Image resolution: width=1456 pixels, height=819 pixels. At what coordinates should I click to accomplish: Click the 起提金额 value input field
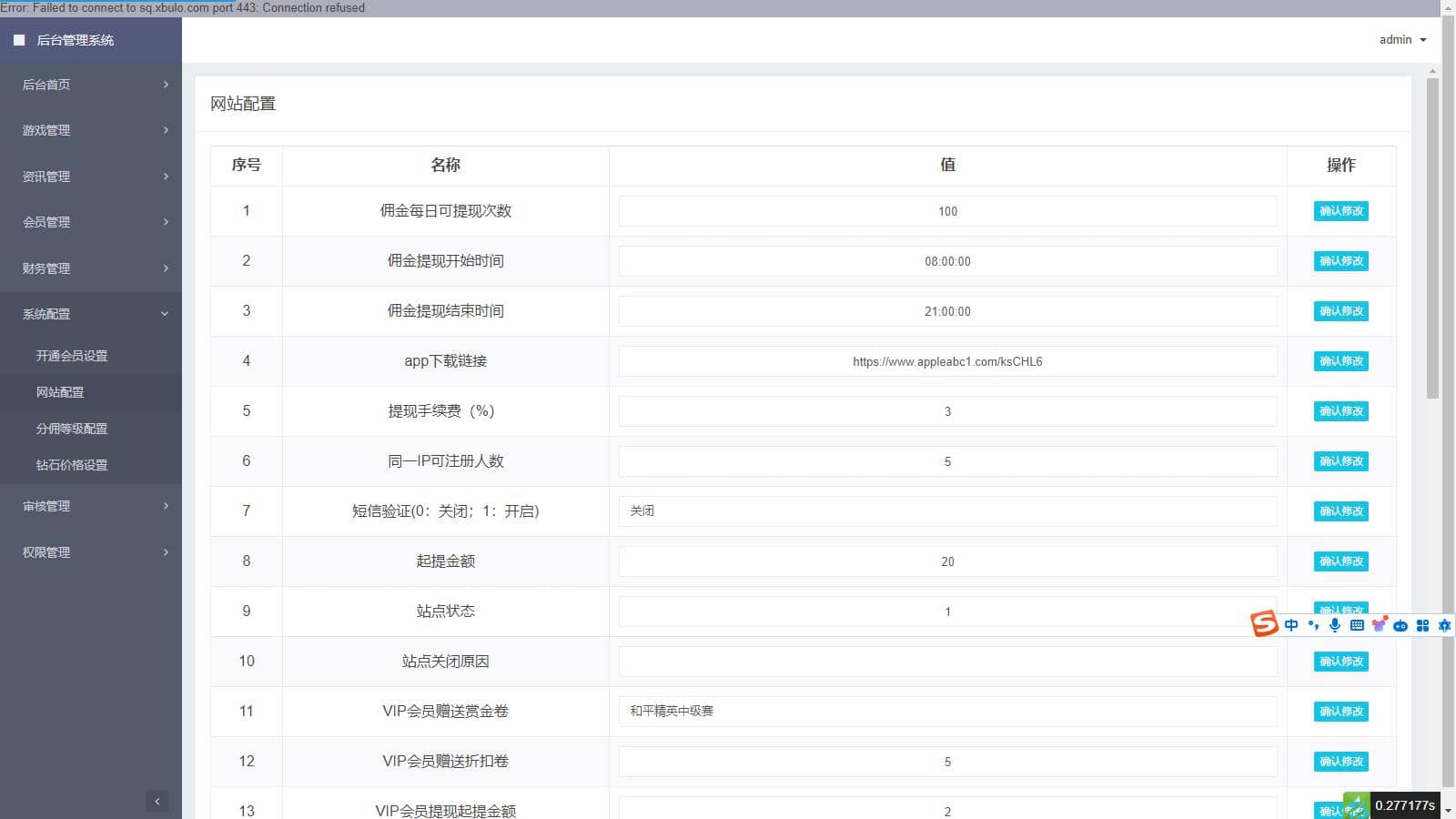pyautogui.click(x=947, y=561)
